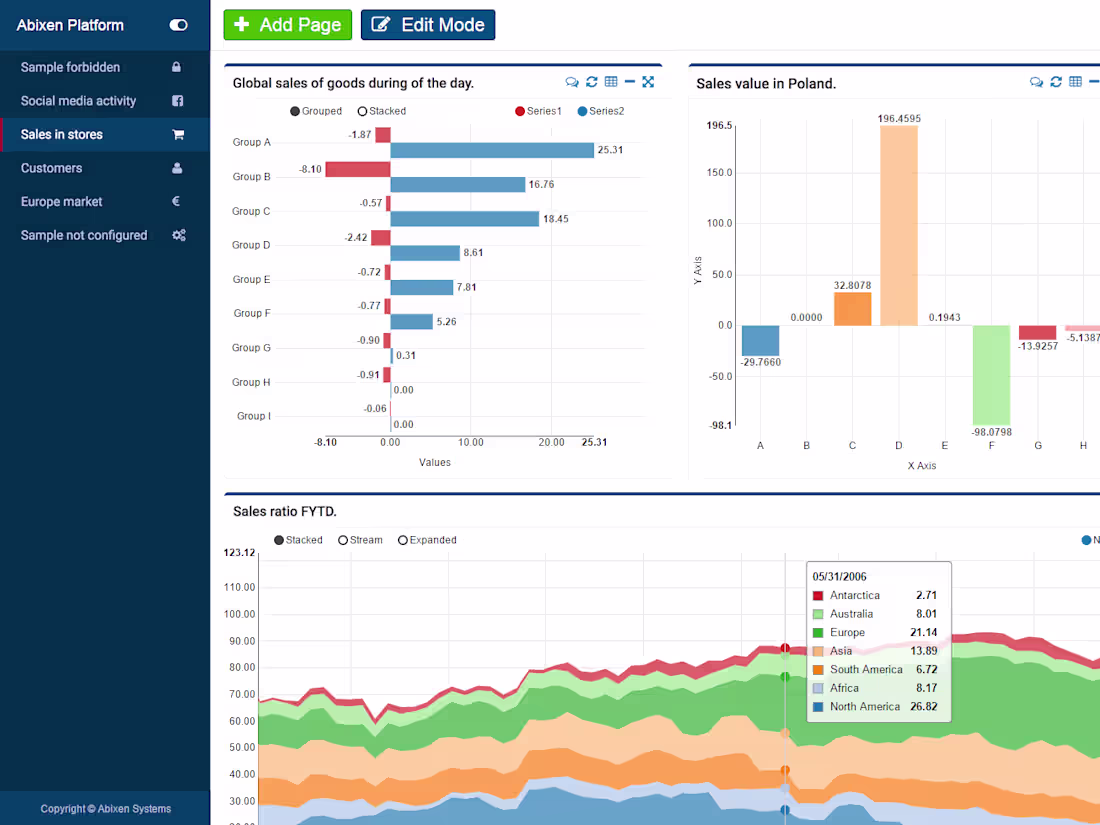Click the lock icon on Sample forbidden
The height and width of the screenshot is (825, 1100).
[180, 67]
